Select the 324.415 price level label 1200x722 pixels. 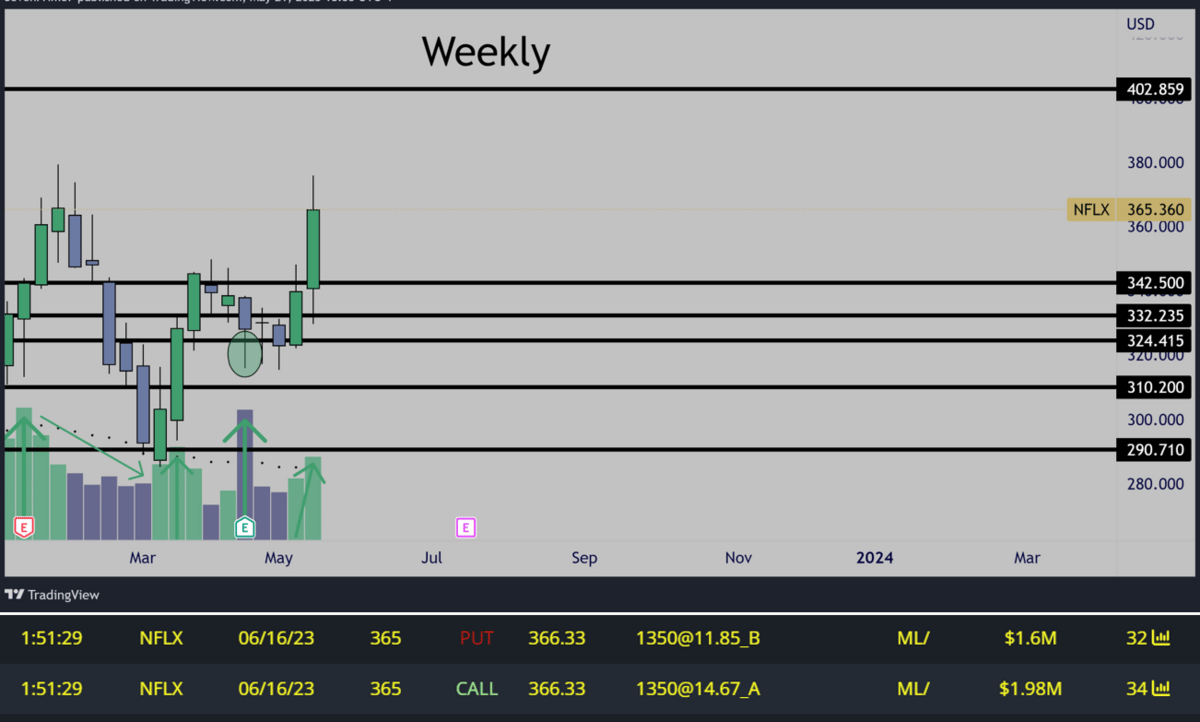pos(1155,341)
